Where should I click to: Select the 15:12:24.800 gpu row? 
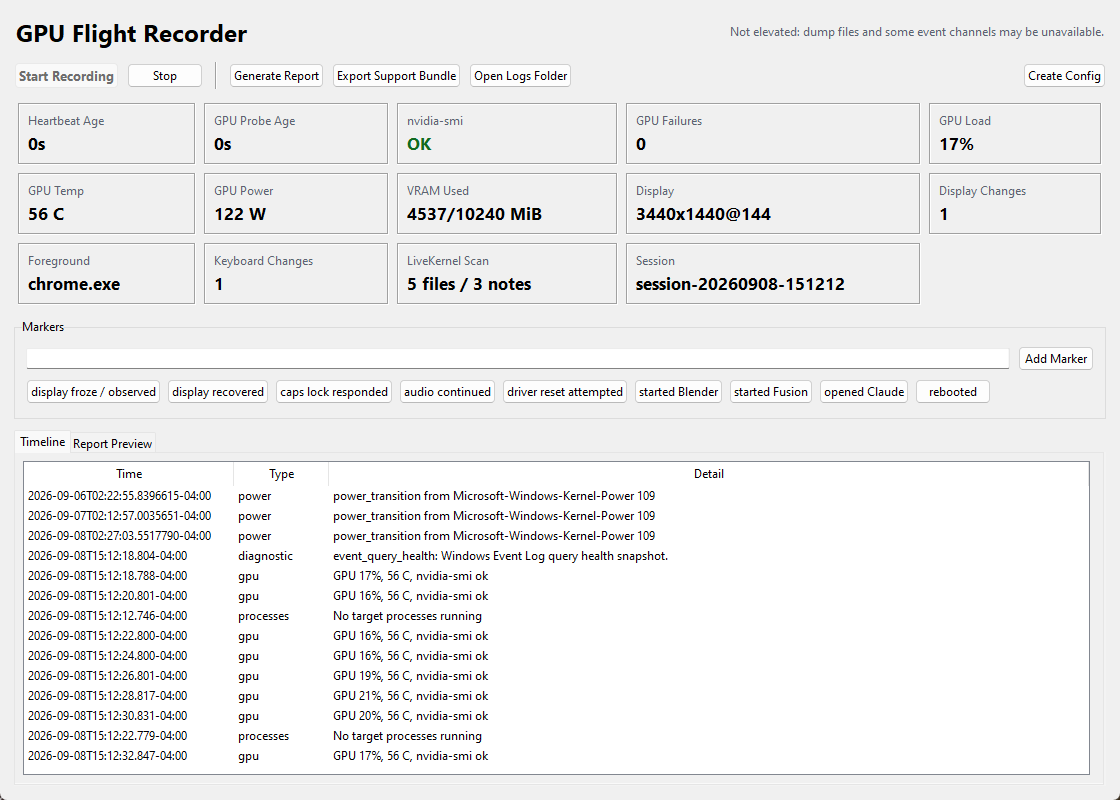coord(556,656)
